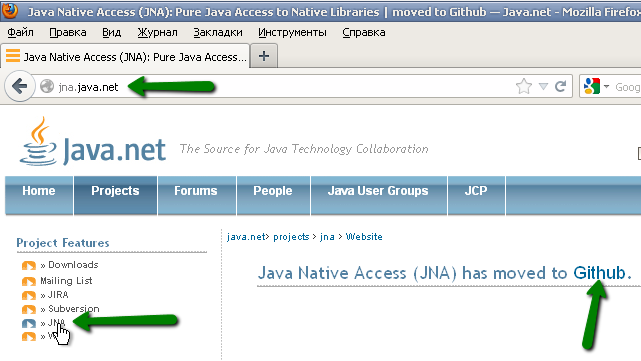Click the projects breadcrumb link
641x361 pixels.
[291, 237]
